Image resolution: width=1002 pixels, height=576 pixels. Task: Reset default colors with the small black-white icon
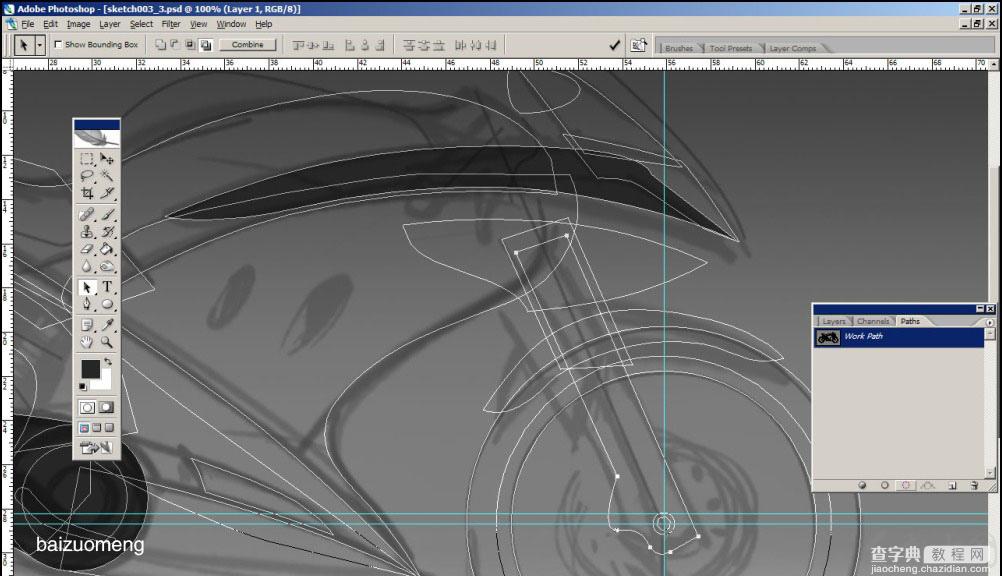(83, 386)
